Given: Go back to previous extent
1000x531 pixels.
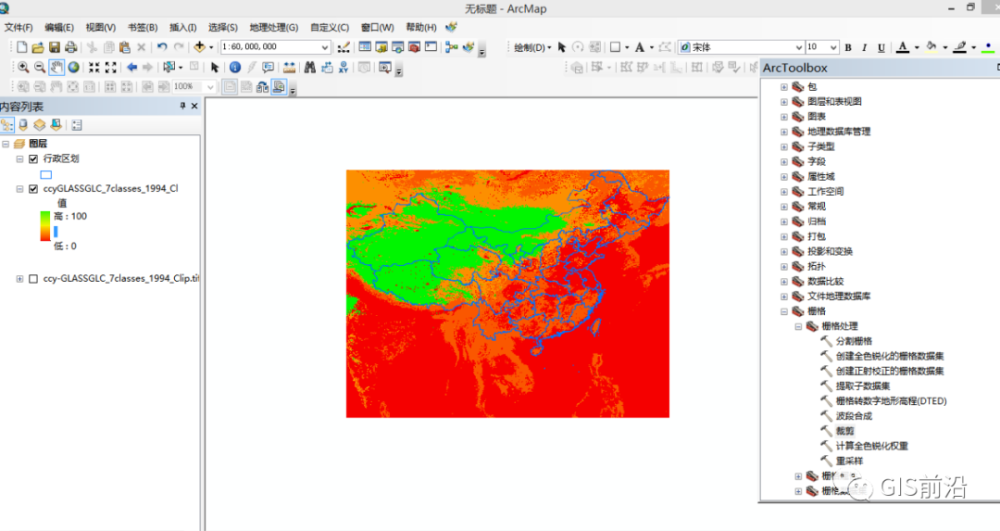Looking at the screenshot, I should click(x=131, y=68).
